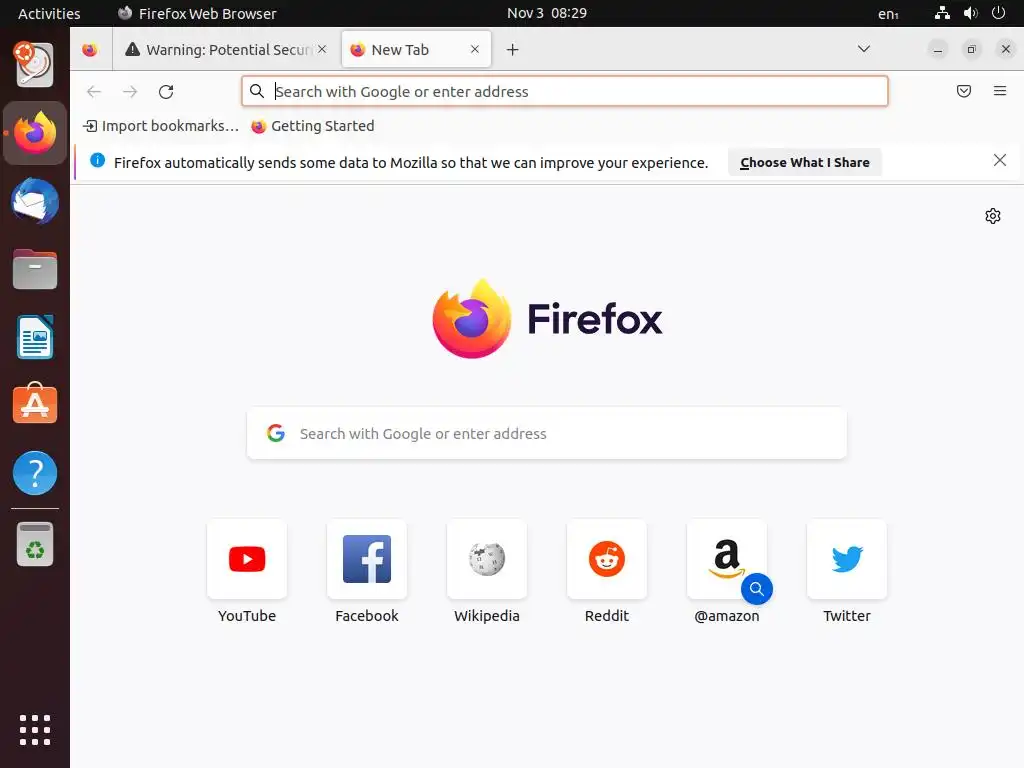Focus the URL address bar
The height and width of the screenshot is (768, 1024).
coord(565,91)
